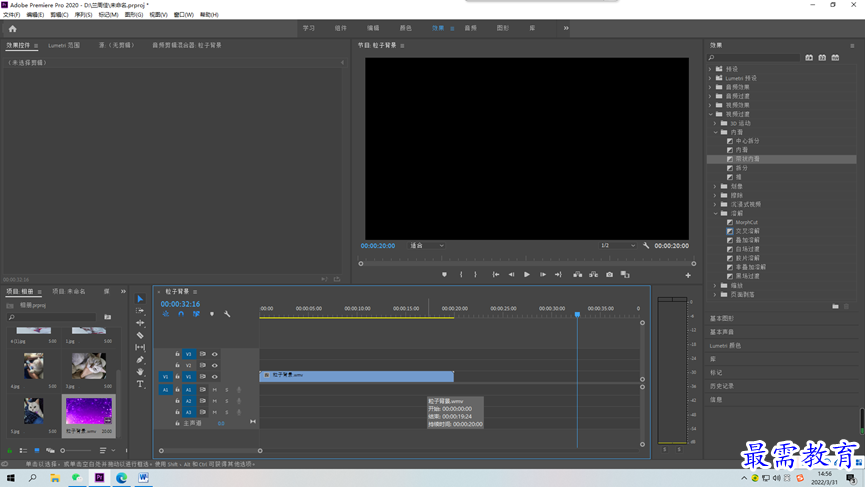Toggle V3 track lock
The image size is (865, 487).
coord(177,354)
